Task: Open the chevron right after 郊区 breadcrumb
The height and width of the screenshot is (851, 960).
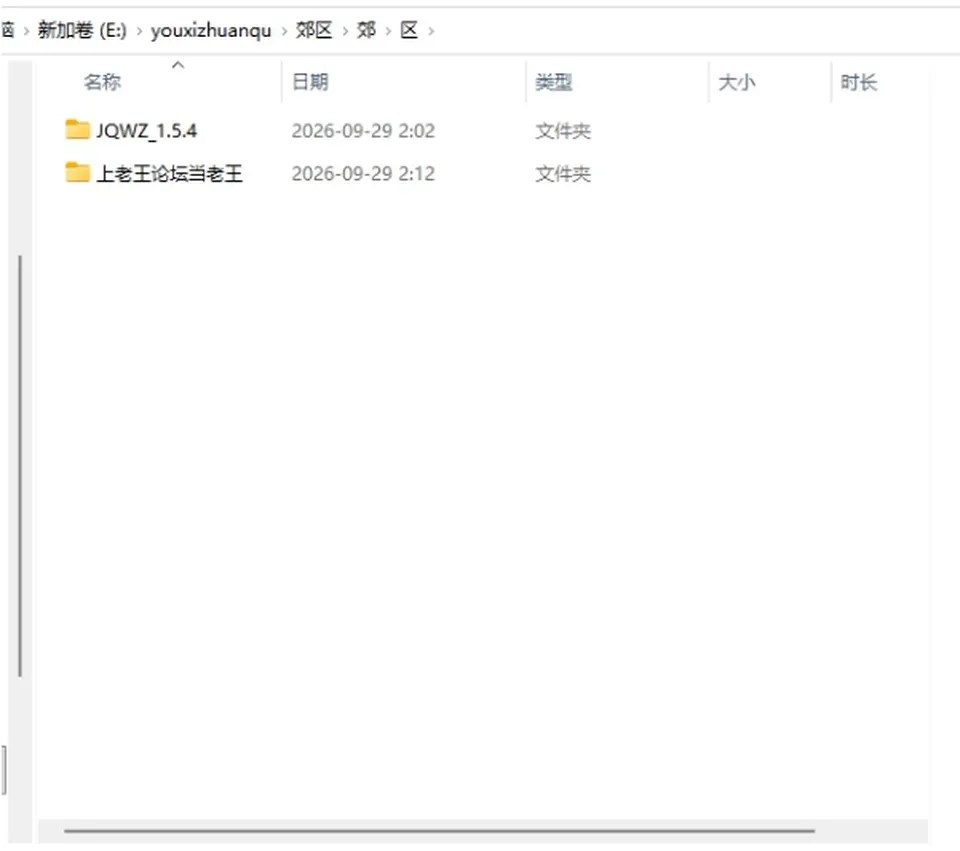Action: [x=345, y=31]
